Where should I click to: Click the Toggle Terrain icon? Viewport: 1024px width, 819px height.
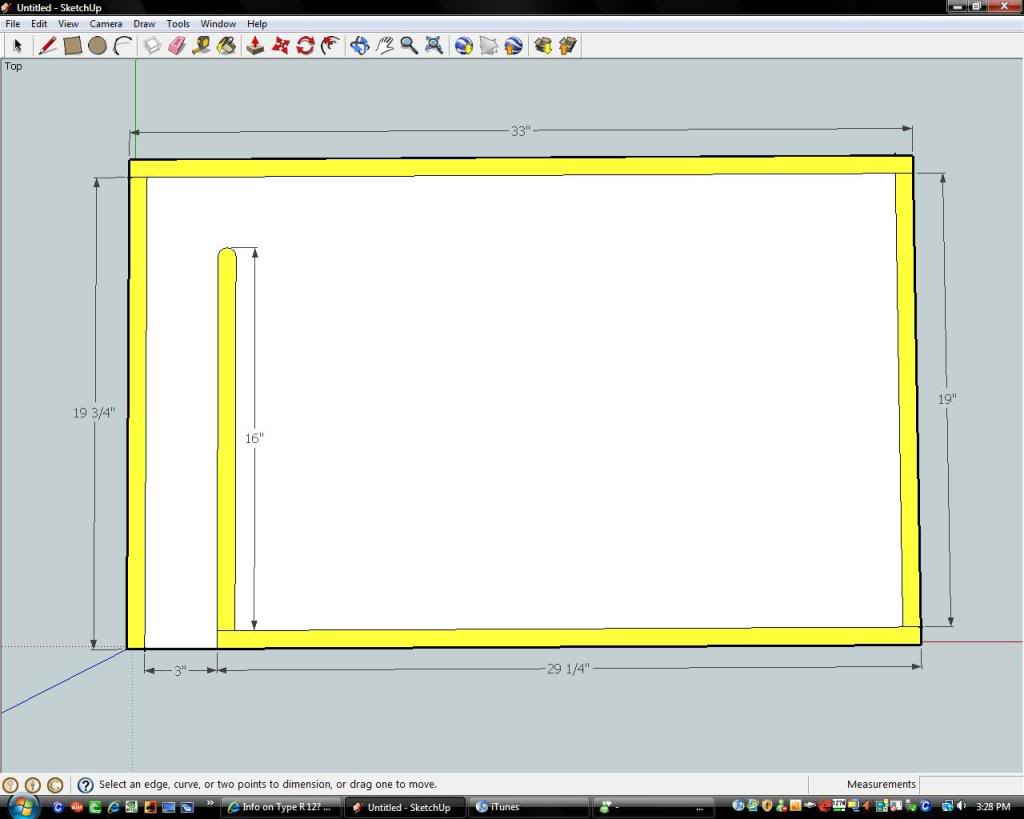click(x=488, y=46)
